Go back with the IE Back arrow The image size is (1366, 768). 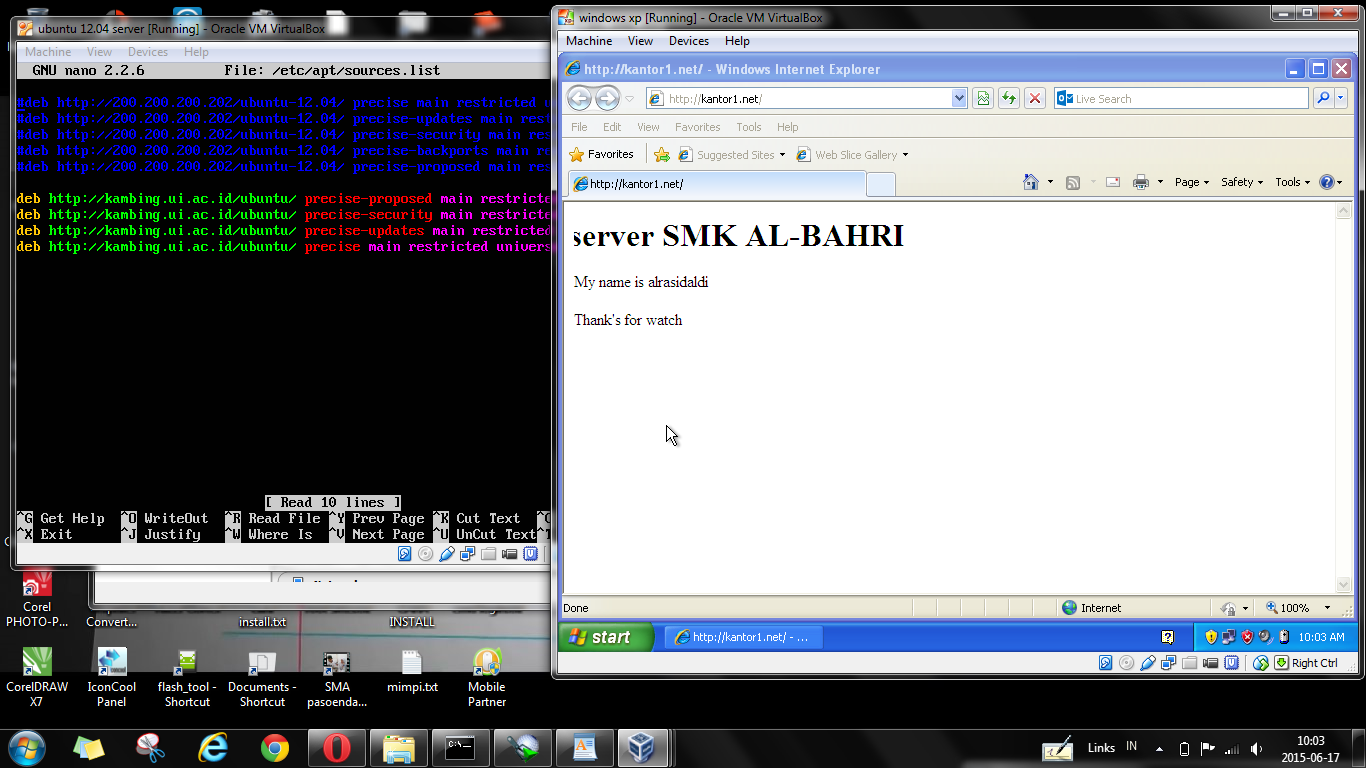tap(580, 98)
